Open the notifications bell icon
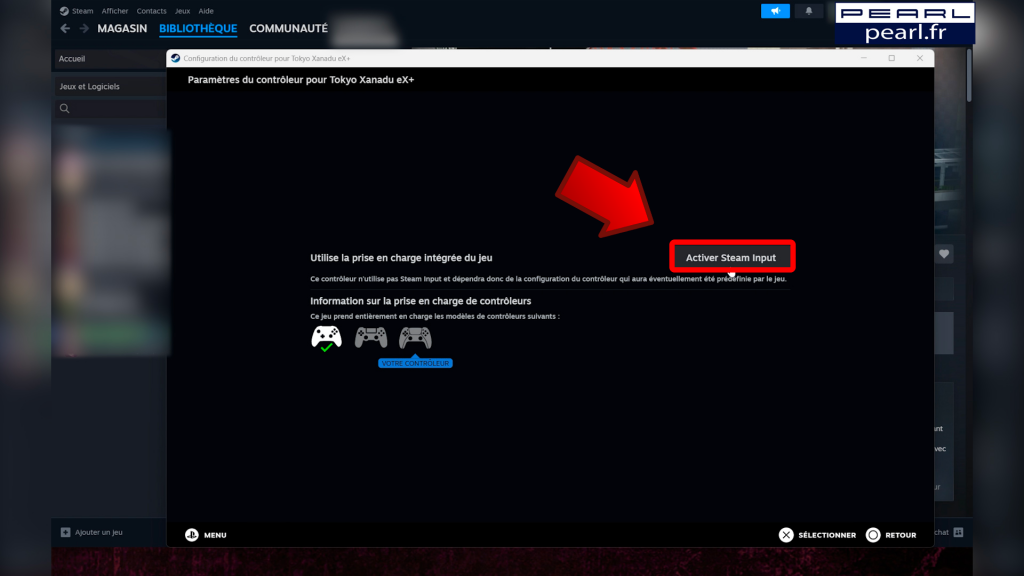This screenshot has width=1024, height=576. point(808,11)
